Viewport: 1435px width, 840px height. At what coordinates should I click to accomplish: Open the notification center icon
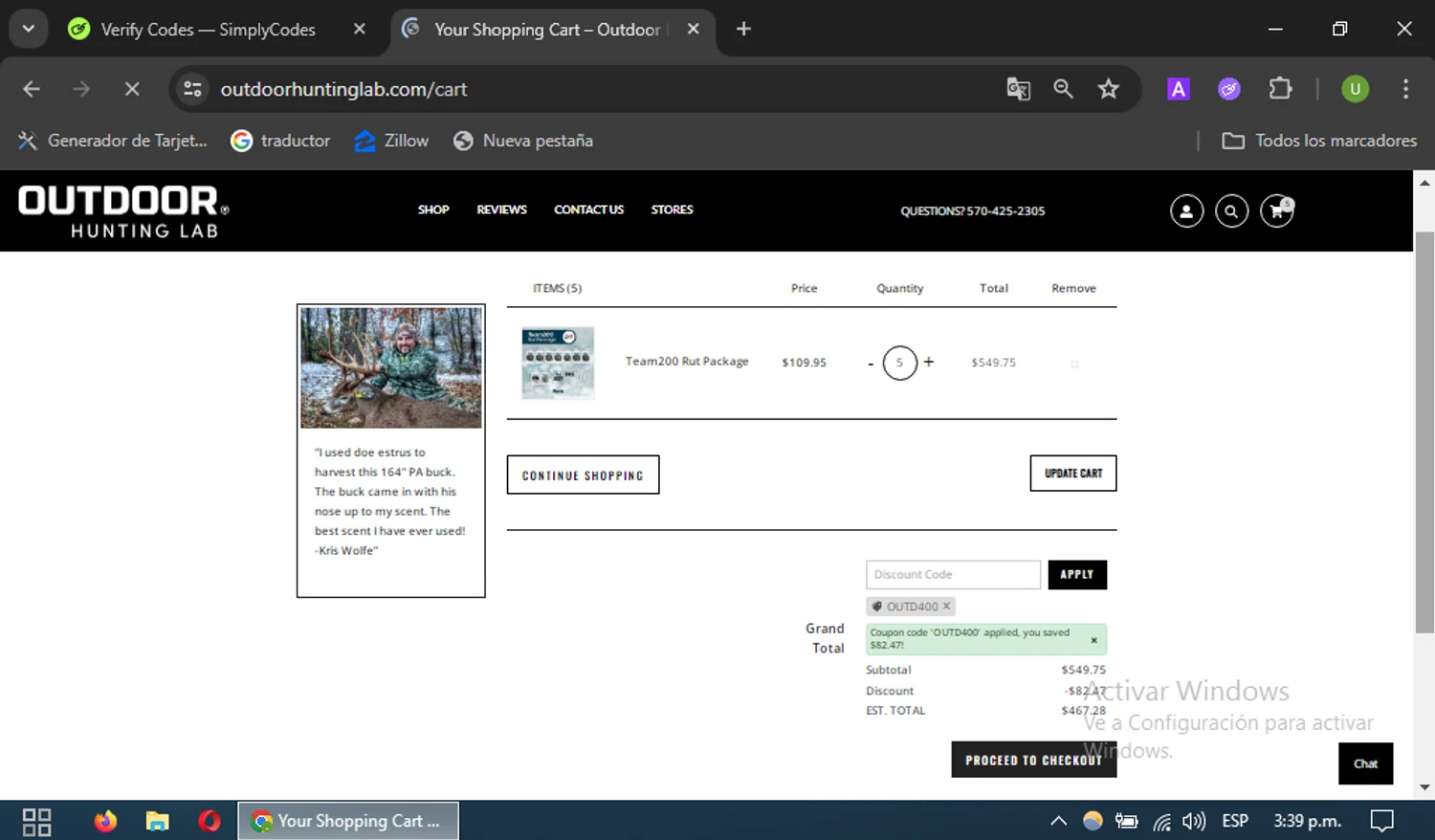click(x=1381, y=821)
